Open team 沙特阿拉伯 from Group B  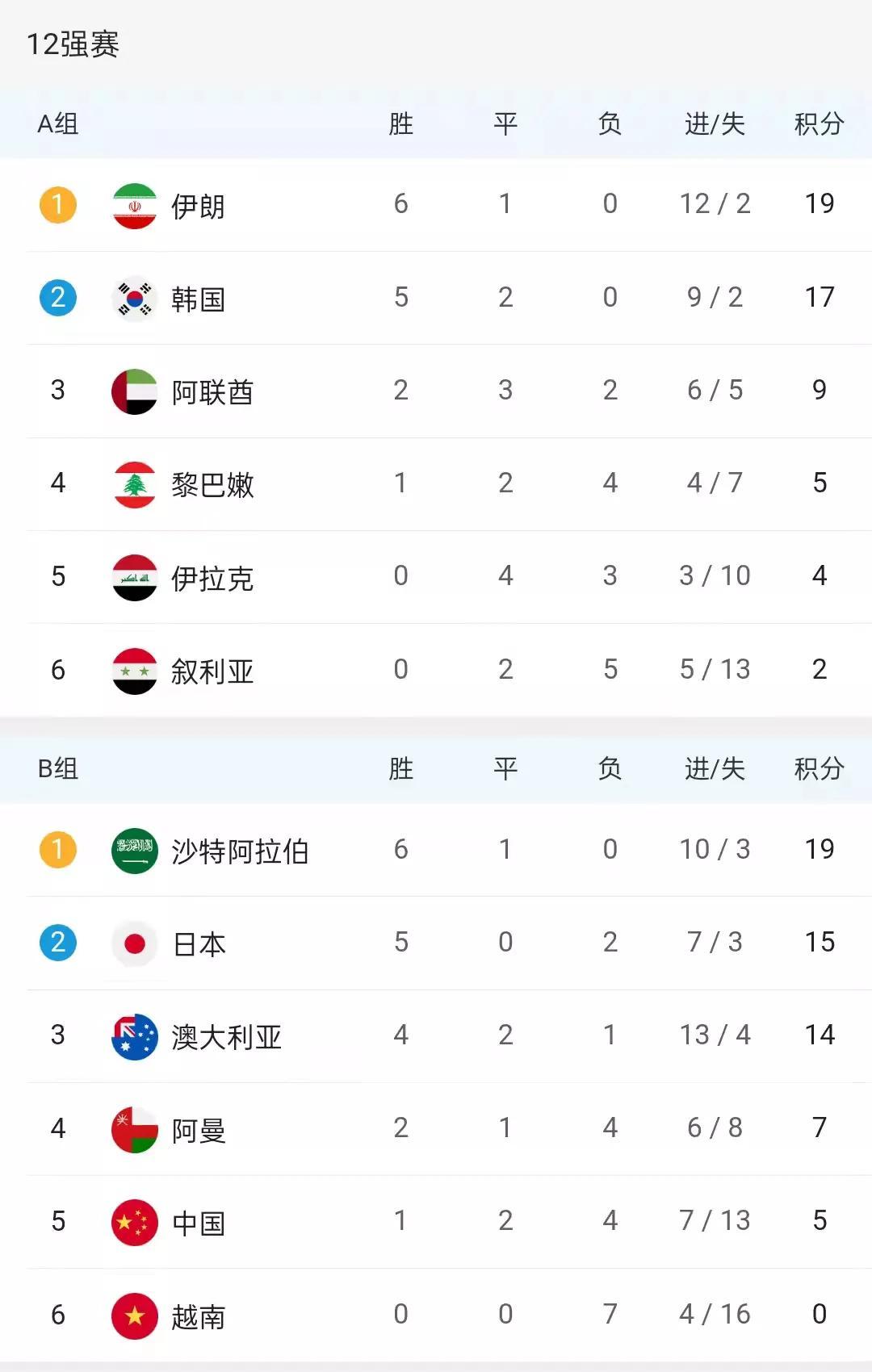(x=240, y=851)
